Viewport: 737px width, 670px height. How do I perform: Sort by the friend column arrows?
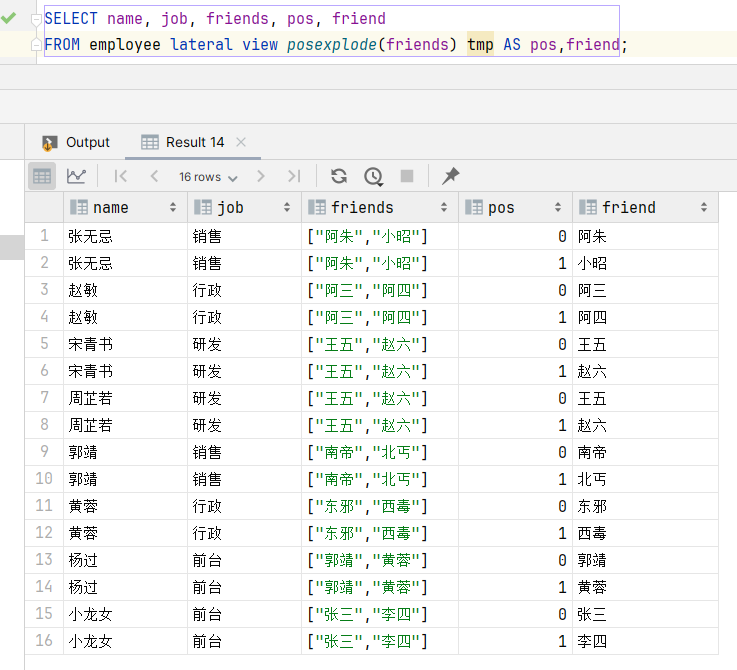click(x=704, y=207)
